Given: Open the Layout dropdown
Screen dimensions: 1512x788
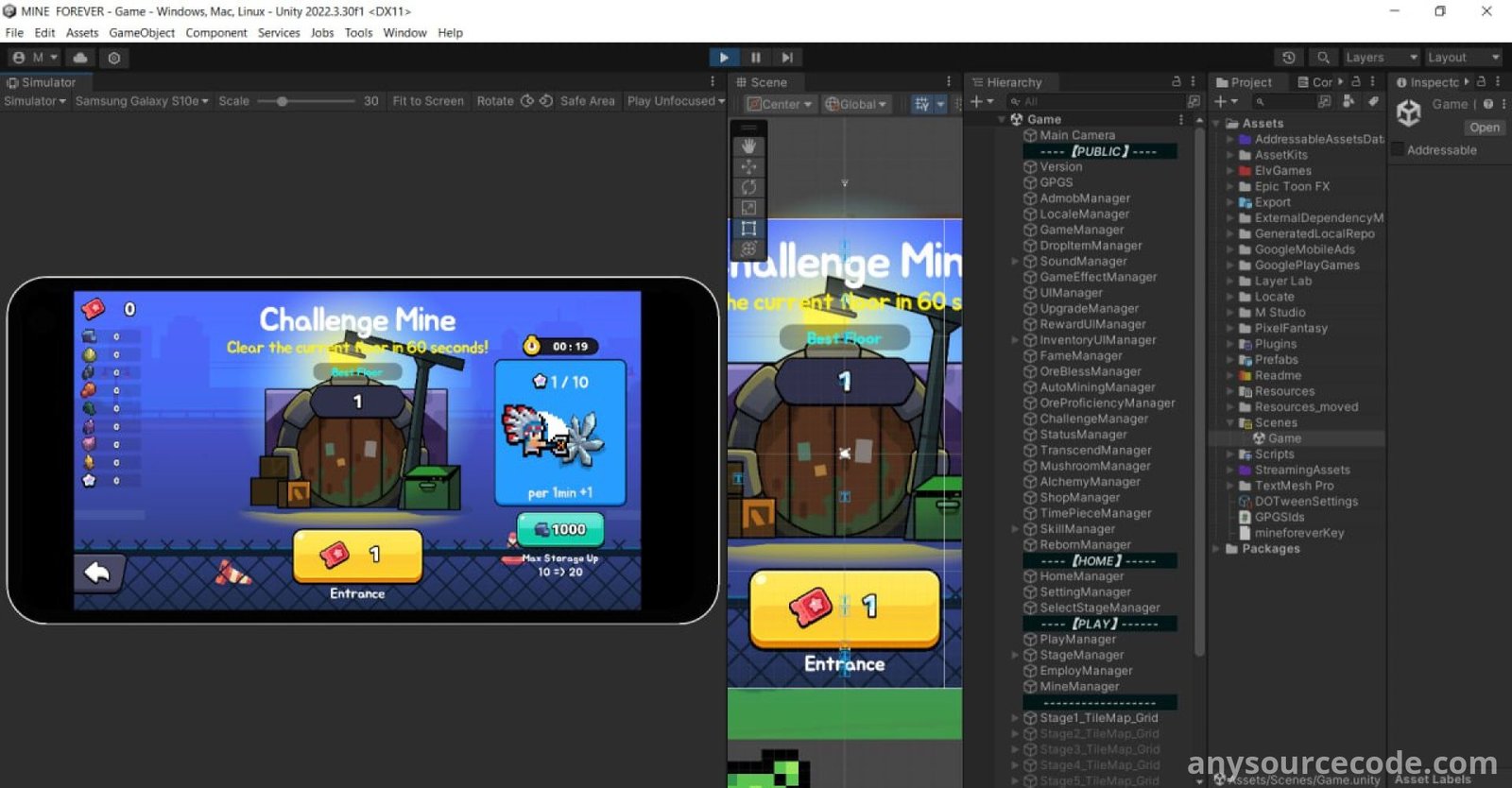Looking at the screenshot, I should pos(1463,58).
